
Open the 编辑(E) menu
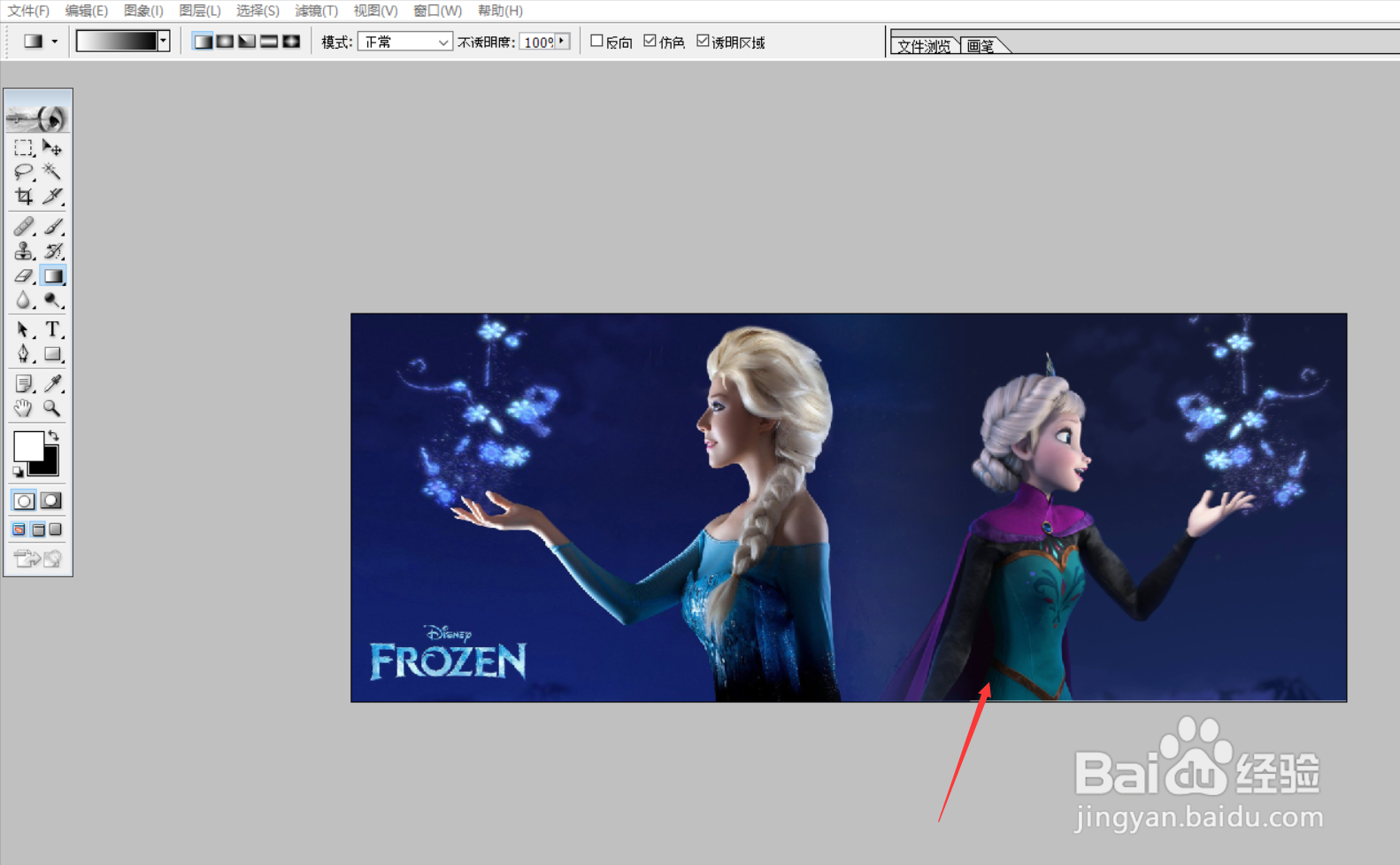pyautogui.click(x=86, y=11)
